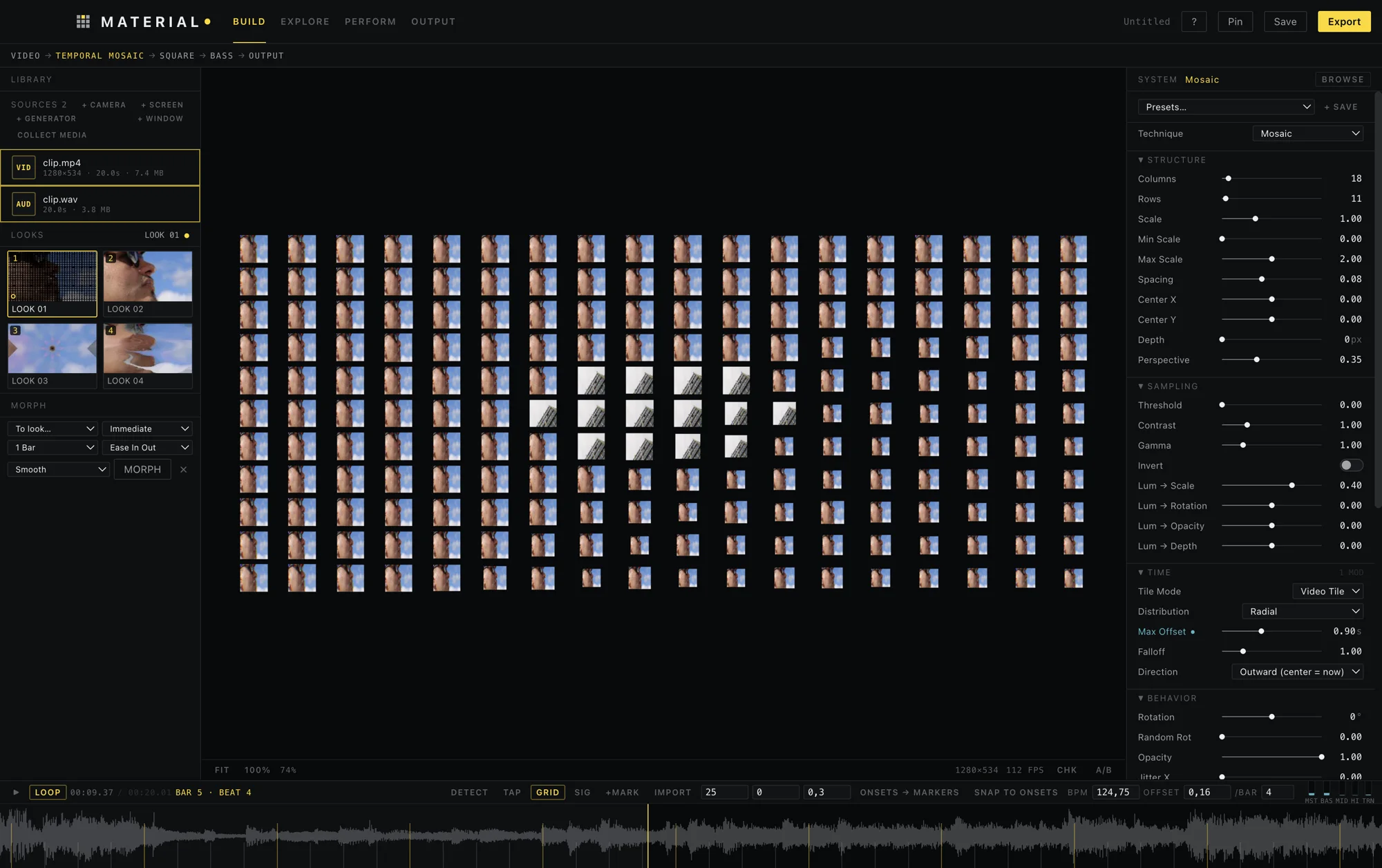This screenshot has width=1382, height=868.
Task: Toggle SNAP TO ONSETS
Action: coord(1016,792)
